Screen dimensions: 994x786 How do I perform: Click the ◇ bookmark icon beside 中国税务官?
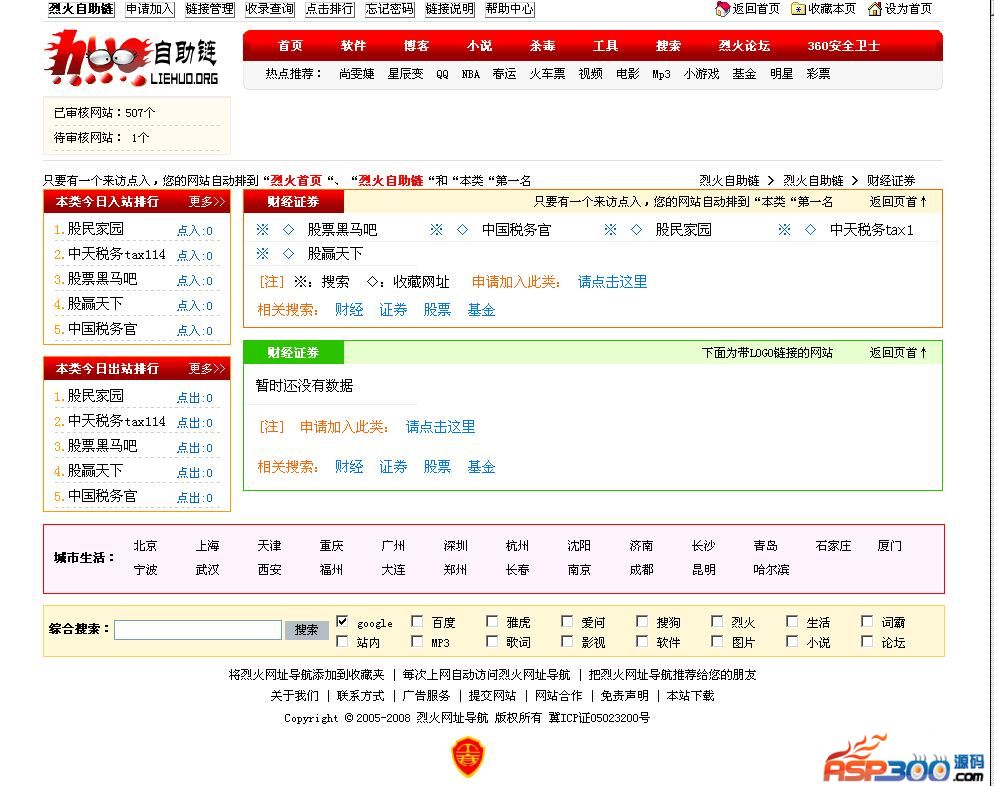click(463, 229)
